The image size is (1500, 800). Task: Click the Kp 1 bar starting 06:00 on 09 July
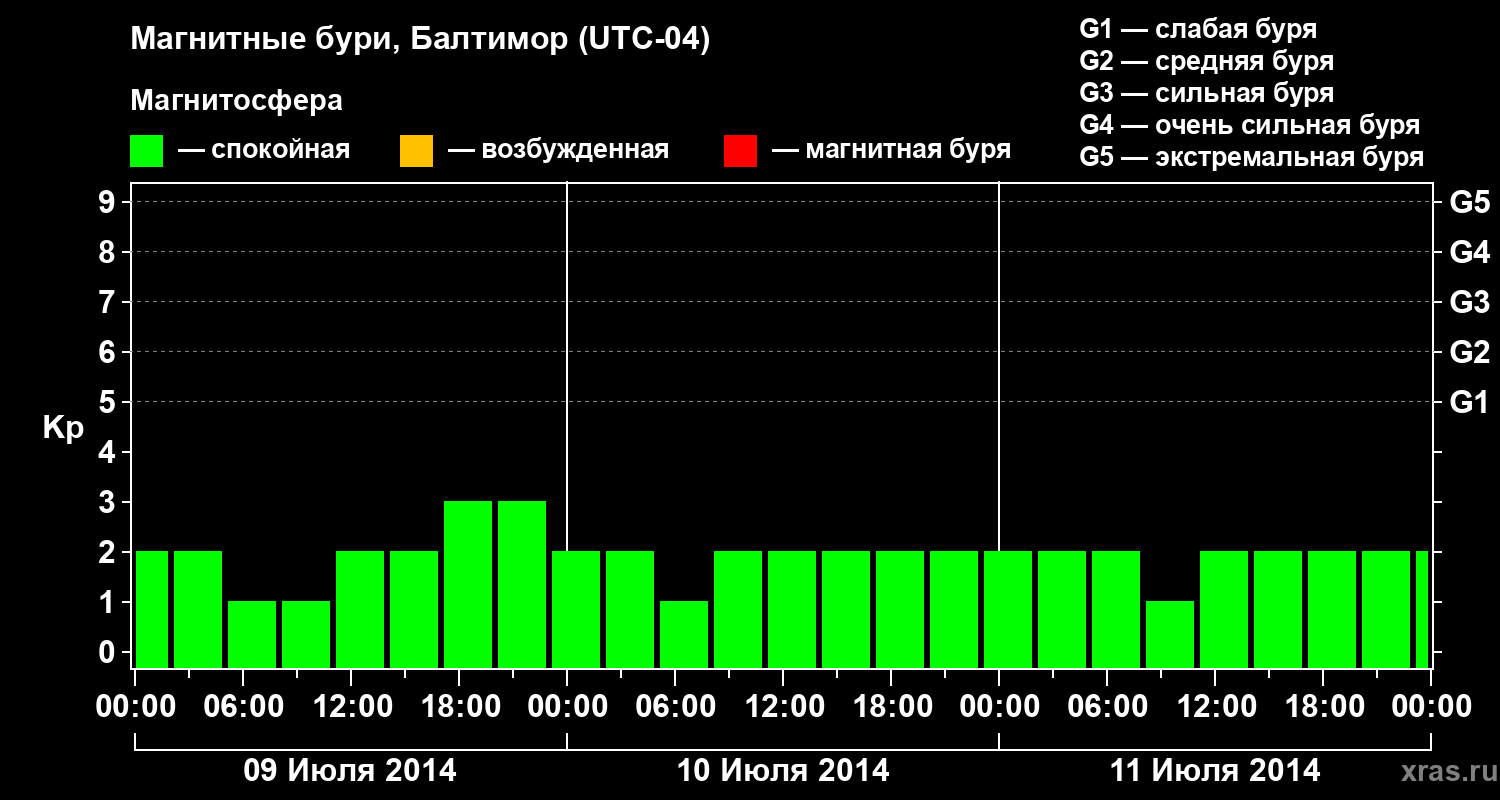[x=252, y=634]
